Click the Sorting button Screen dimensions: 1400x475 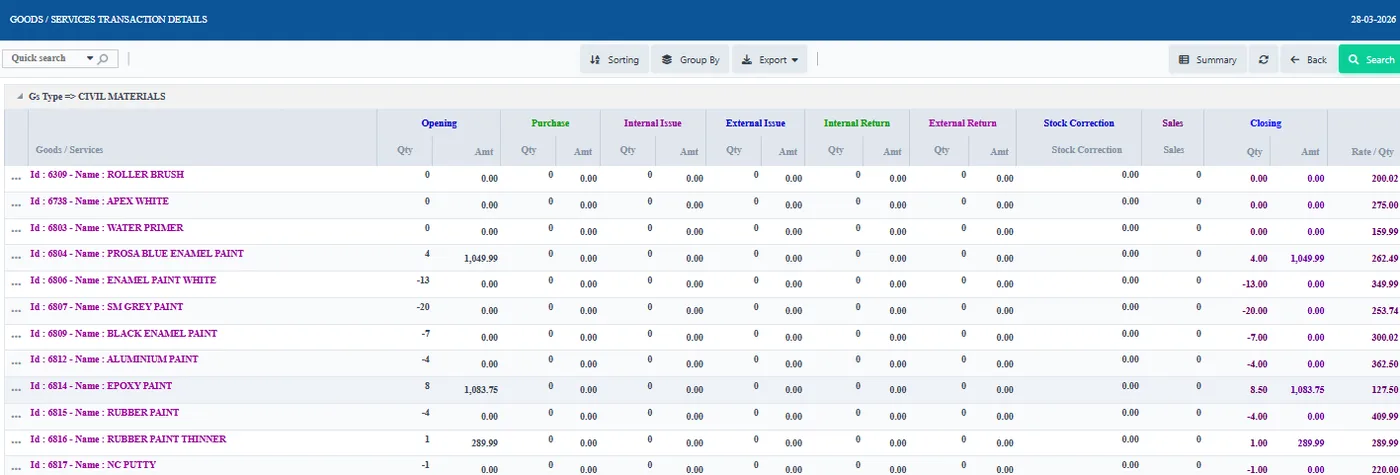614,60
